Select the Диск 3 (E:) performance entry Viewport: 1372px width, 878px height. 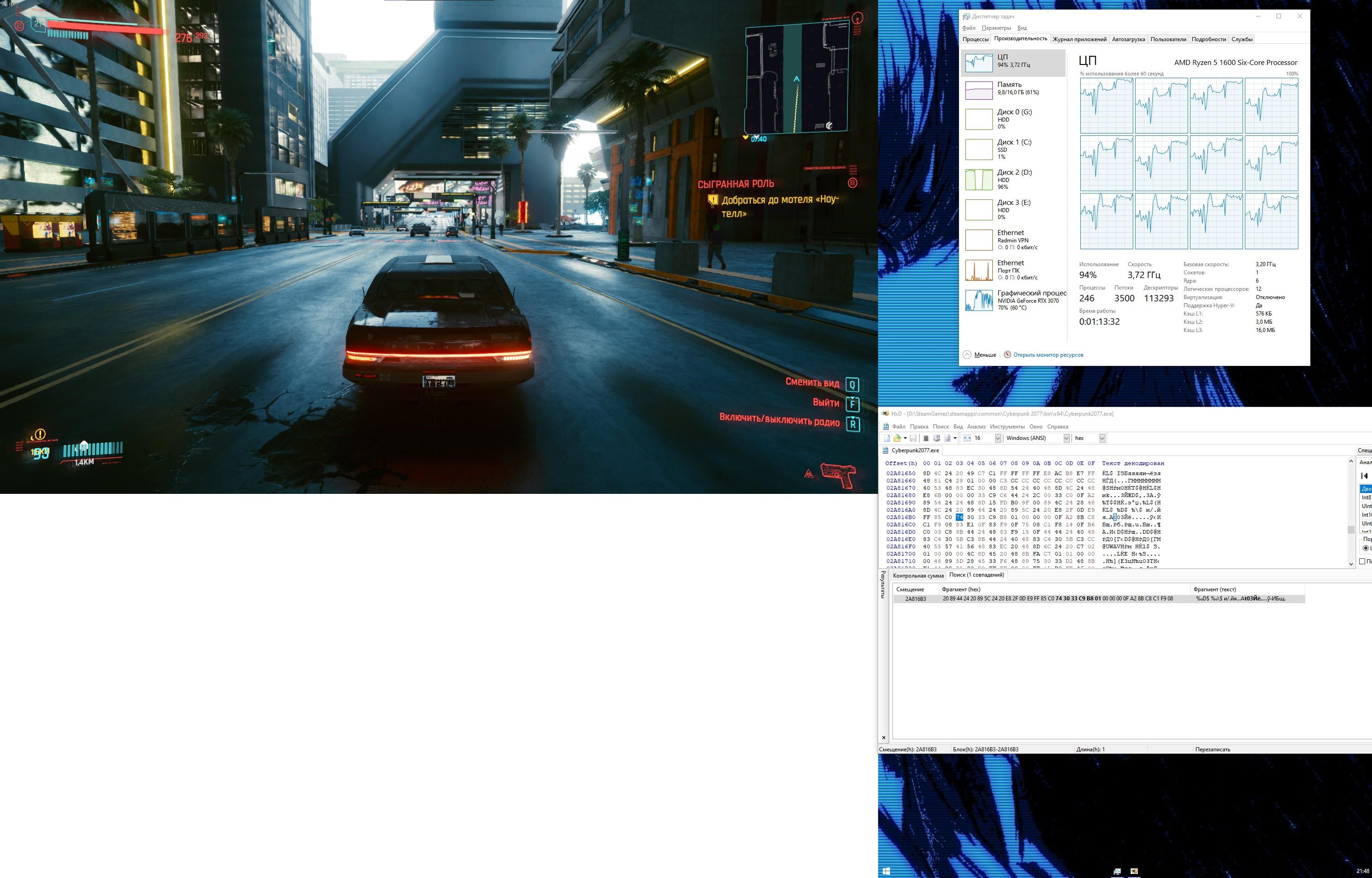pos(1013,209)
